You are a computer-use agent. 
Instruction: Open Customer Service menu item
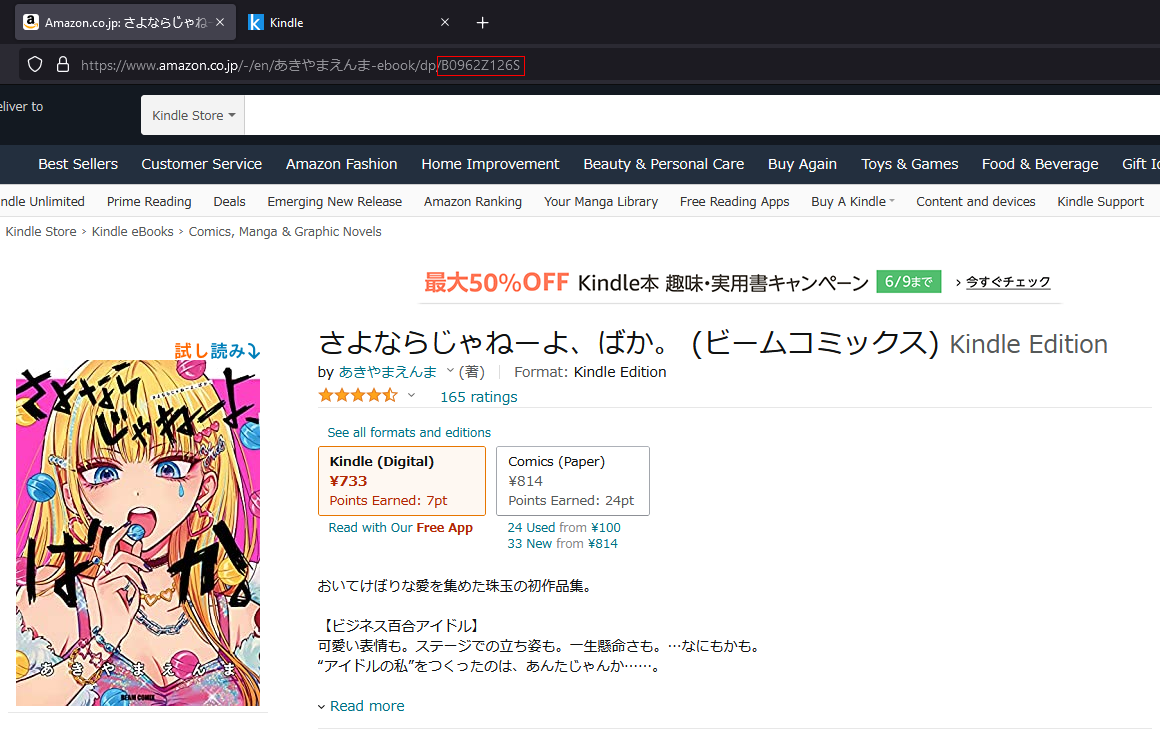201,164
